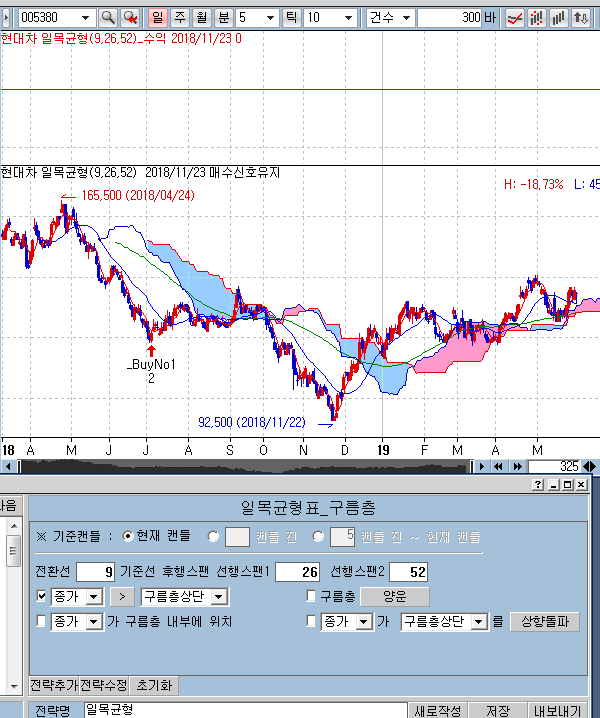Click the candlestick chart type icon

(537, 18)
